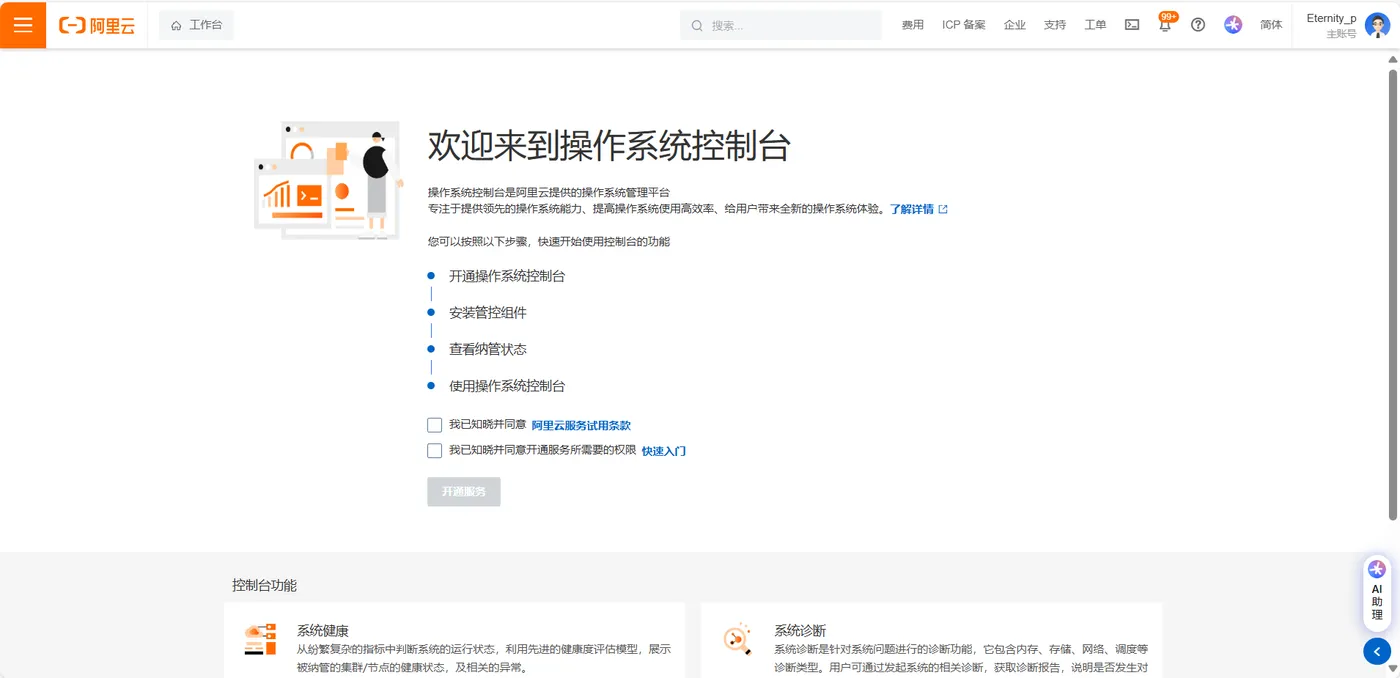
Task: Go to 工作台 workbench
Action: (x=196, y=25)
